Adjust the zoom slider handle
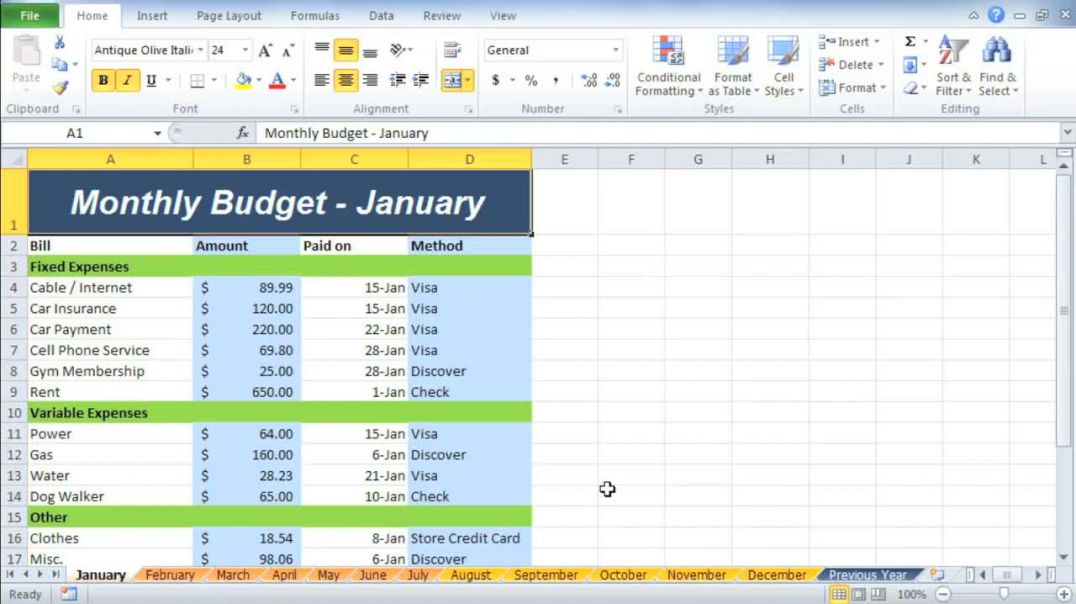This screenshot has width=1076, height=604. point(1003,594)
